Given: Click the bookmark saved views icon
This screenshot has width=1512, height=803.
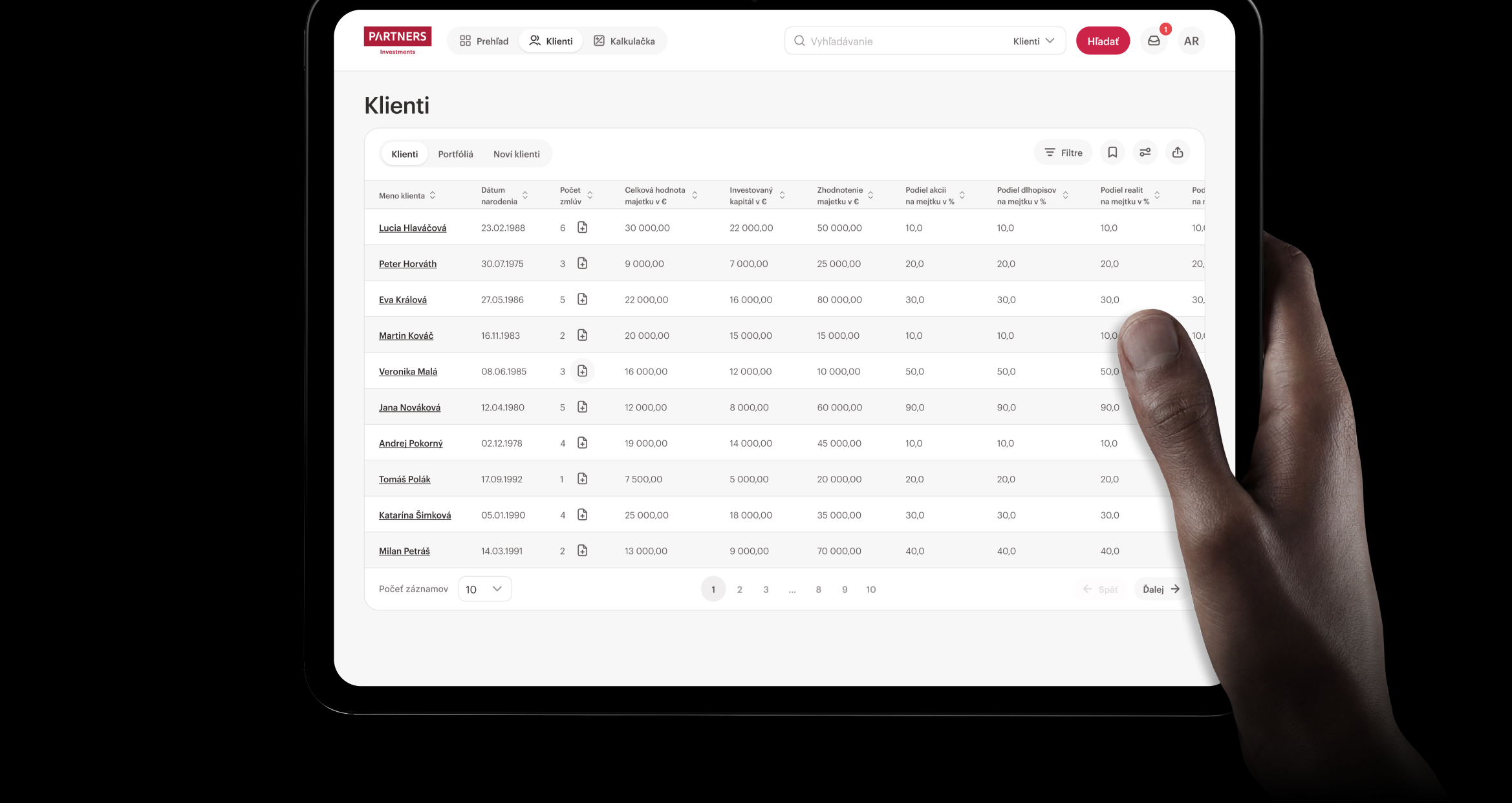Looking at the screenshot, I should 1112,153.
